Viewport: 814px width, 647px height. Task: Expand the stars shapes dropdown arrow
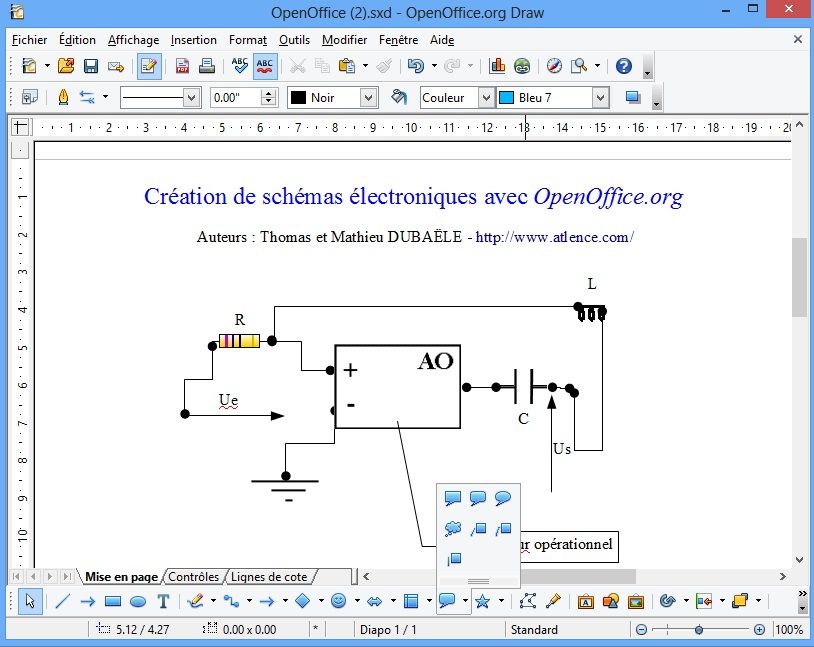(501, 601)
